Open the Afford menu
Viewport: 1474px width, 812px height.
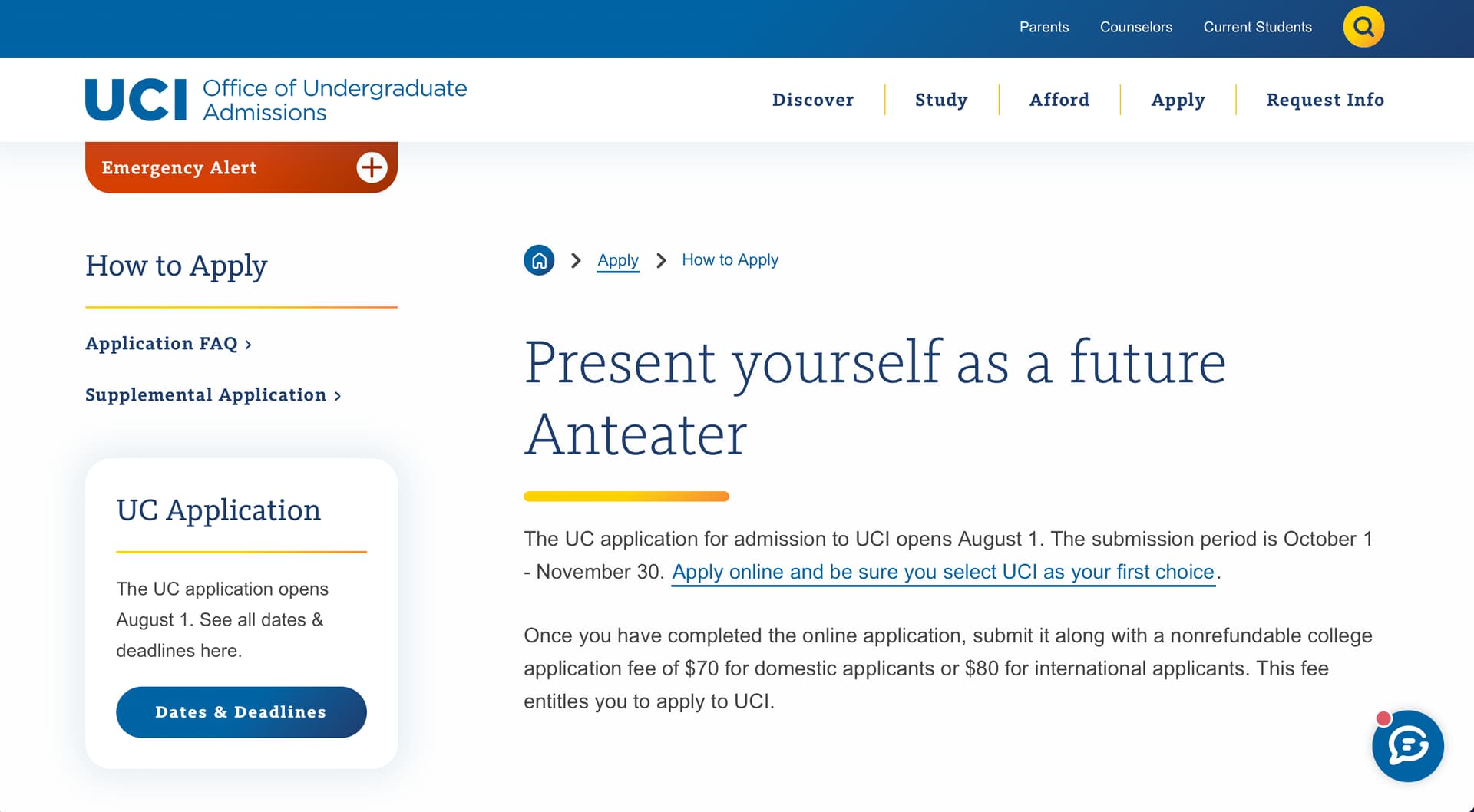pyautogui.click(x=1059, y=100)
